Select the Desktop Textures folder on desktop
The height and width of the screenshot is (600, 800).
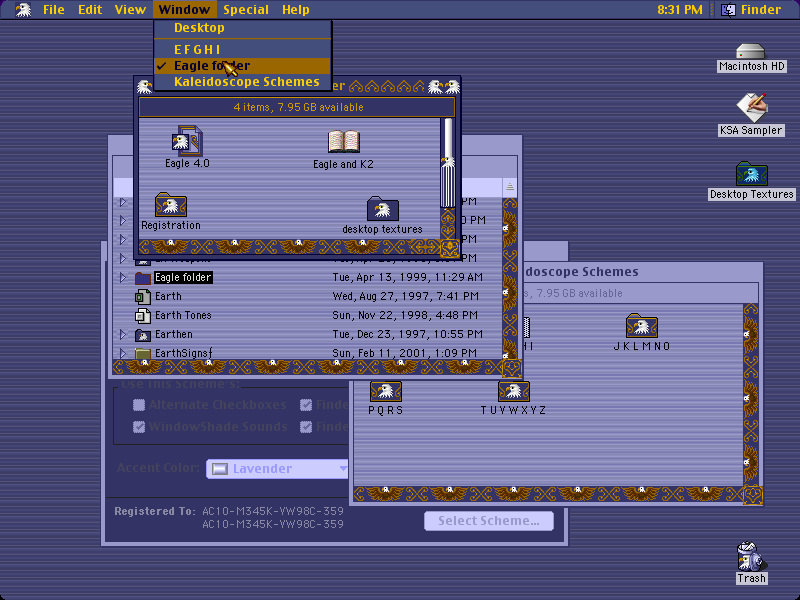pyautogui.click(x=752, y=173)
